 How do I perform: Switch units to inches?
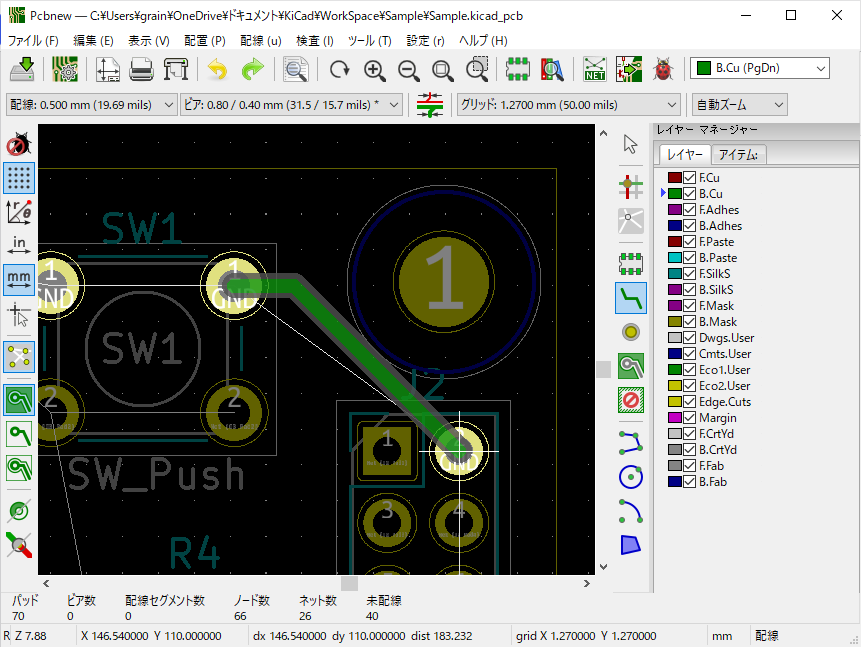(19, 246)
